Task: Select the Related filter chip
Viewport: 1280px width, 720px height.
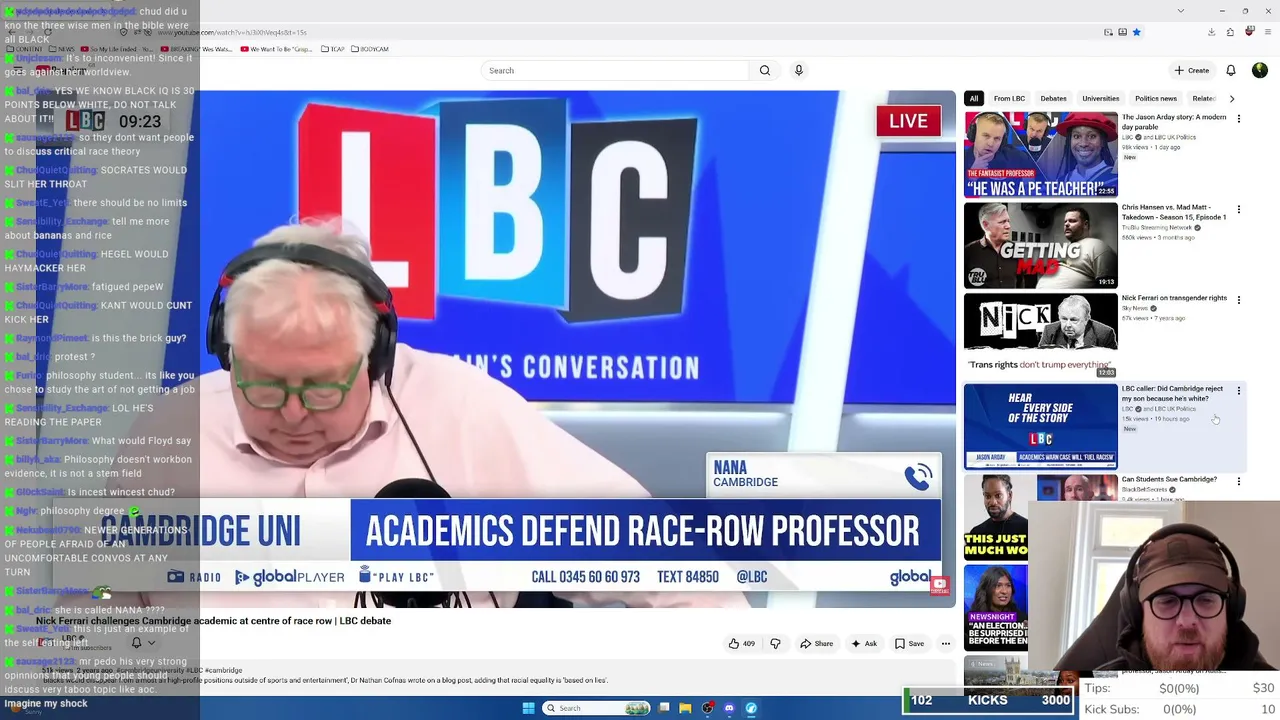Action: point(1203,99)
